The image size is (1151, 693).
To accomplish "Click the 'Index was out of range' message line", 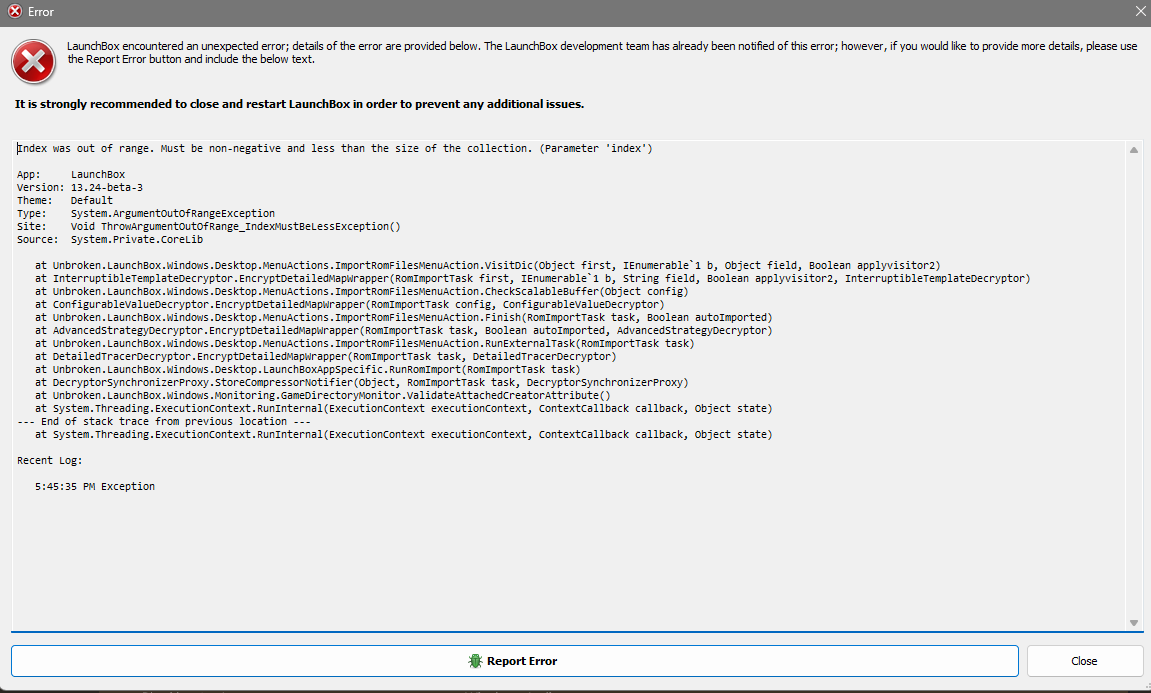I will pos(335,148).
